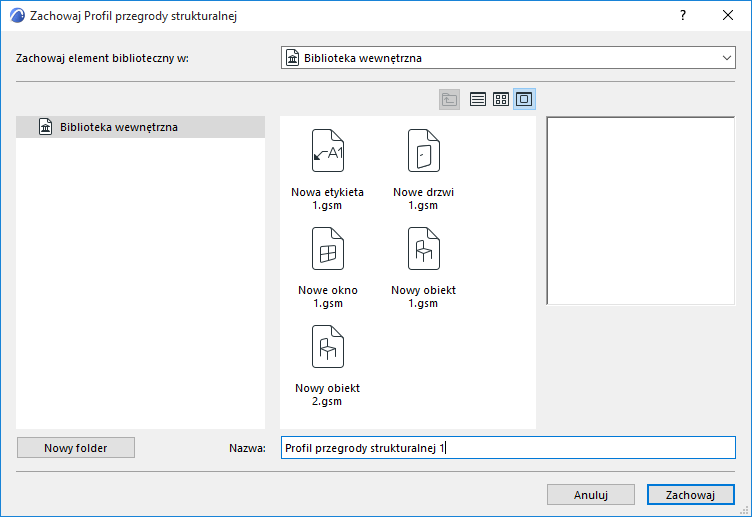
Task: Click the Nowy obiekt 2.gsm file name
Action: pyautogui.click(x=328, y=395)
